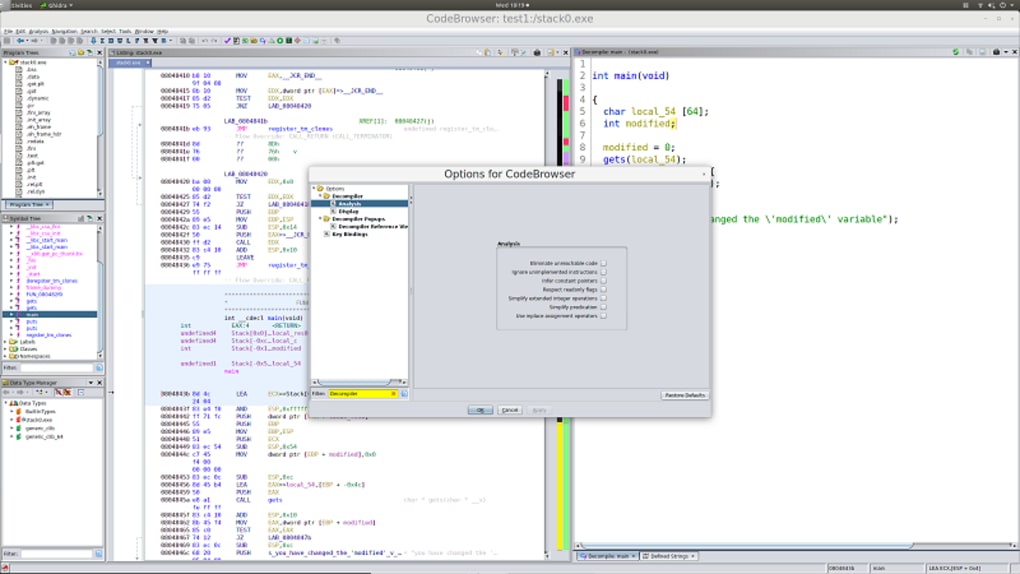Image resolution: width=1020 pixels, height=574 pixels.
Task: Toggle 'Respect readonly flags' option
Action: click(x=603, y=290)
